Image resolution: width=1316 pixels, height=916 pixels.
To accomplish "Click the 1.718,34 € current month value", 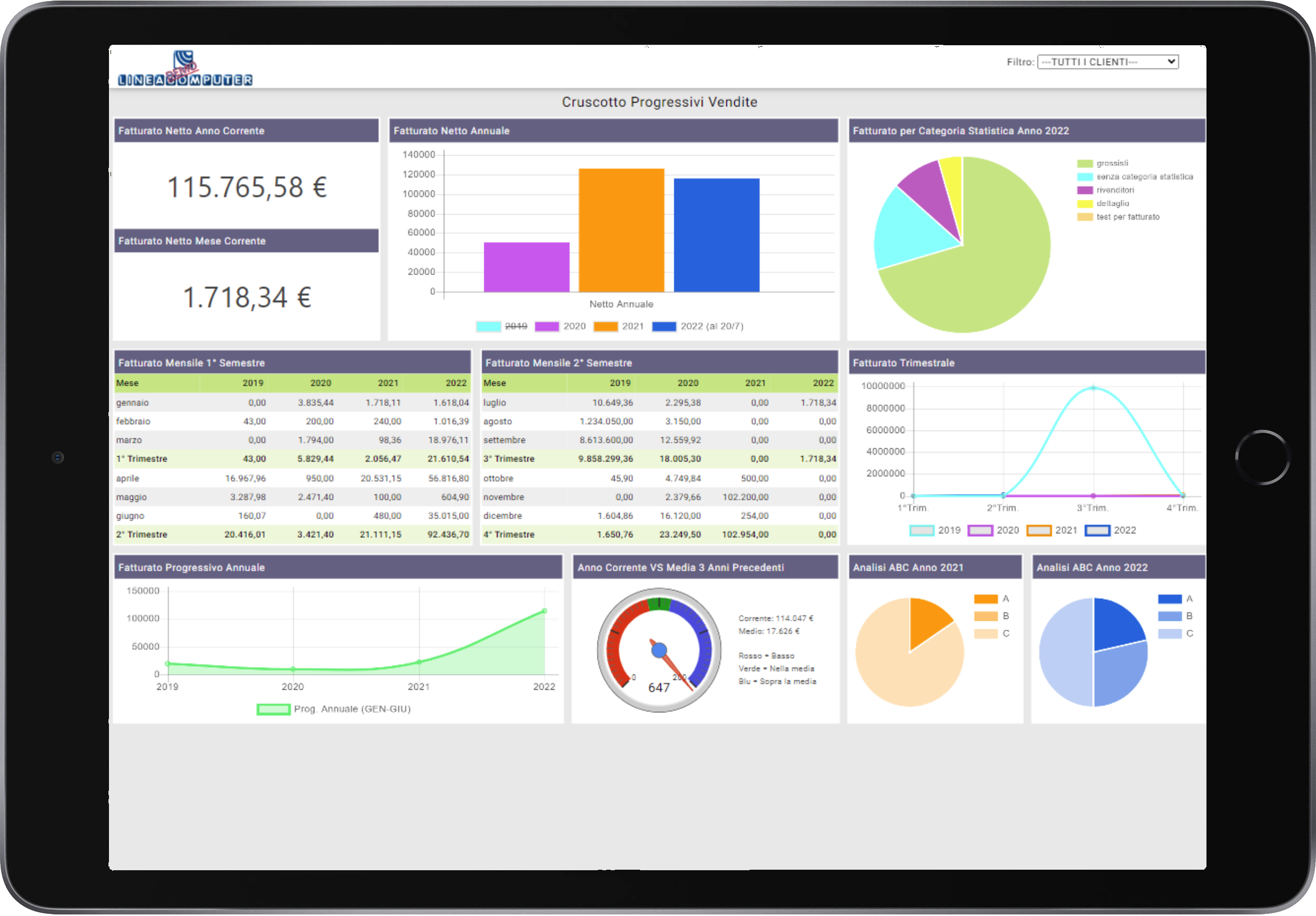I will [x=247, y=297].
